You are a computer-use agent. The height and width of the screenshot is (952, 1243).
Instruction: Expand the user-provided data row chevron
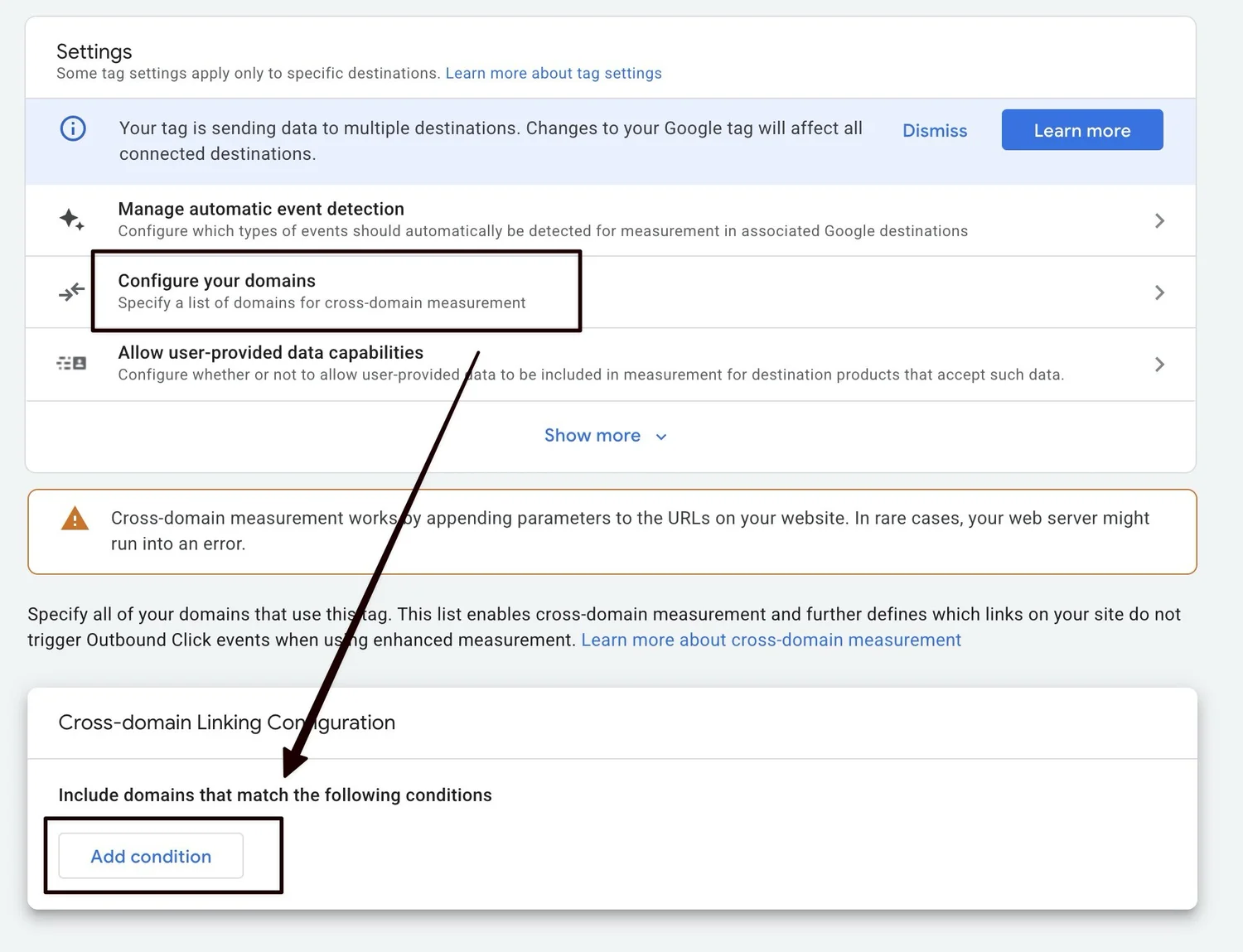(1159, 365)
